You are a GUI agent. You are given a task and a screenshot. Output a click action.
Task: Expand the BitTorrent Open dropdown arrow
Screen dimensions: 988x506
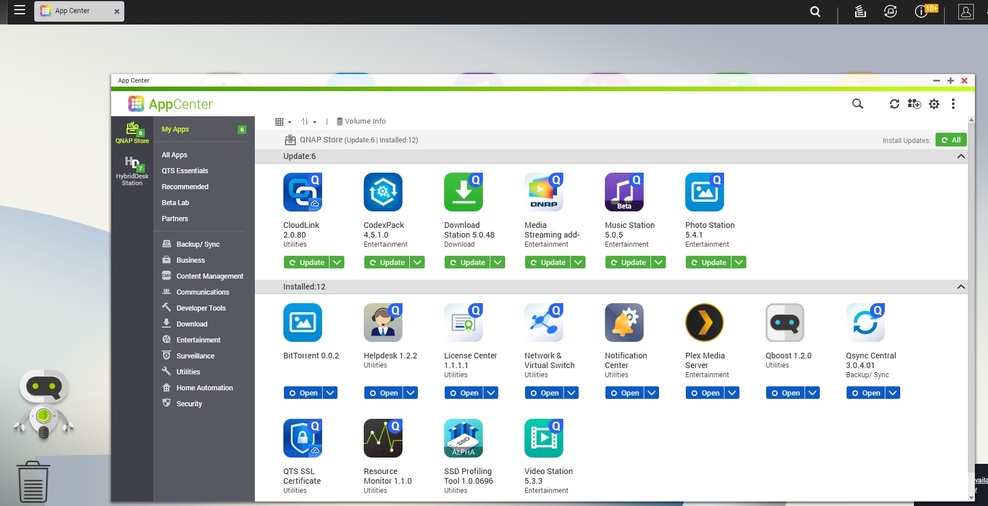click(330, 393)
